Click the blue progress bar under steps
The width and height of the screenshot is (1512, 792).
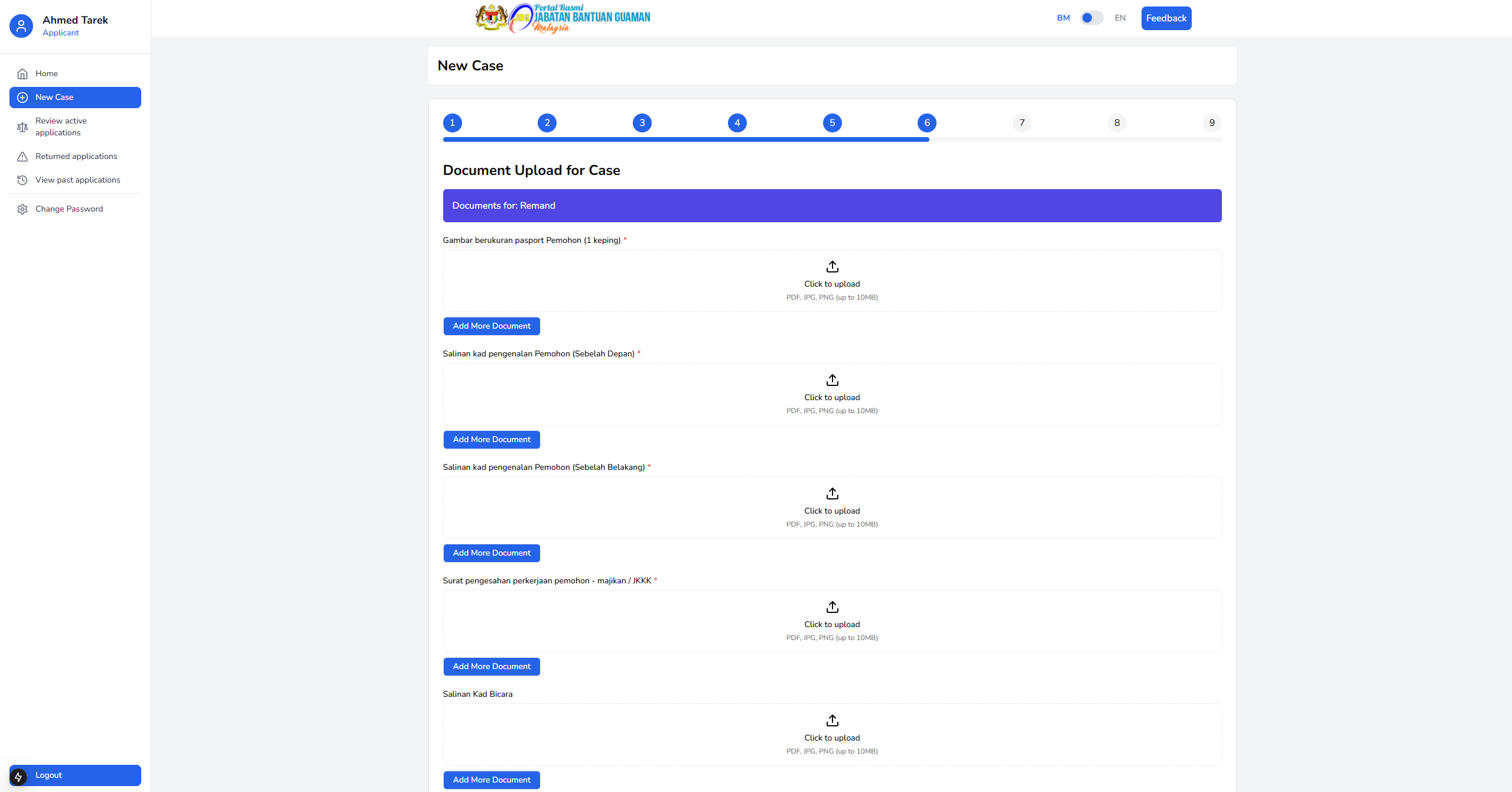click(x=685, y=139)
